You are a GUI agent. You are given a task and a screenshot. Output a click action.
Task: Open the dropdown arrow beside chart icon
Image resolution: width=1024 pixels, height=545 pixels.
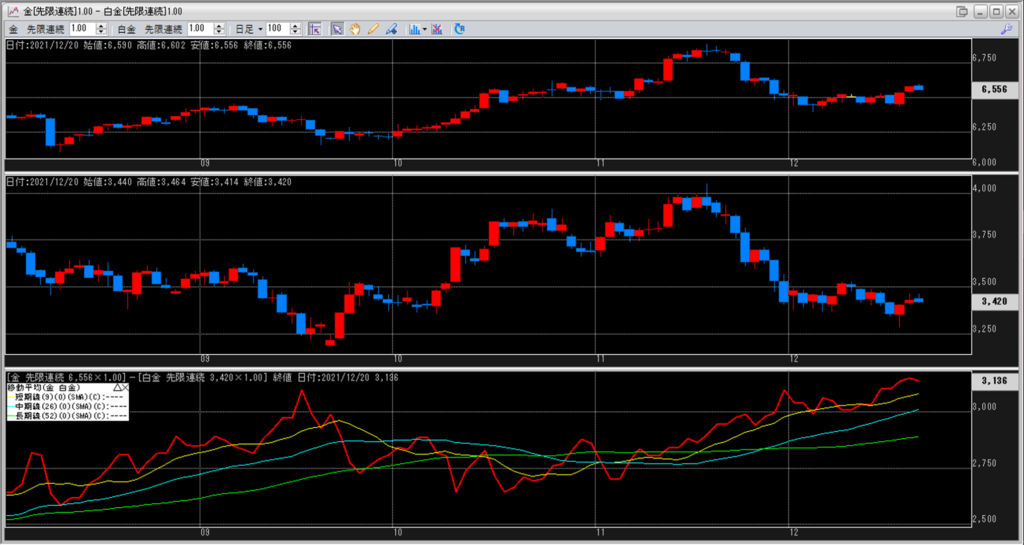click(x=426, y=29)
